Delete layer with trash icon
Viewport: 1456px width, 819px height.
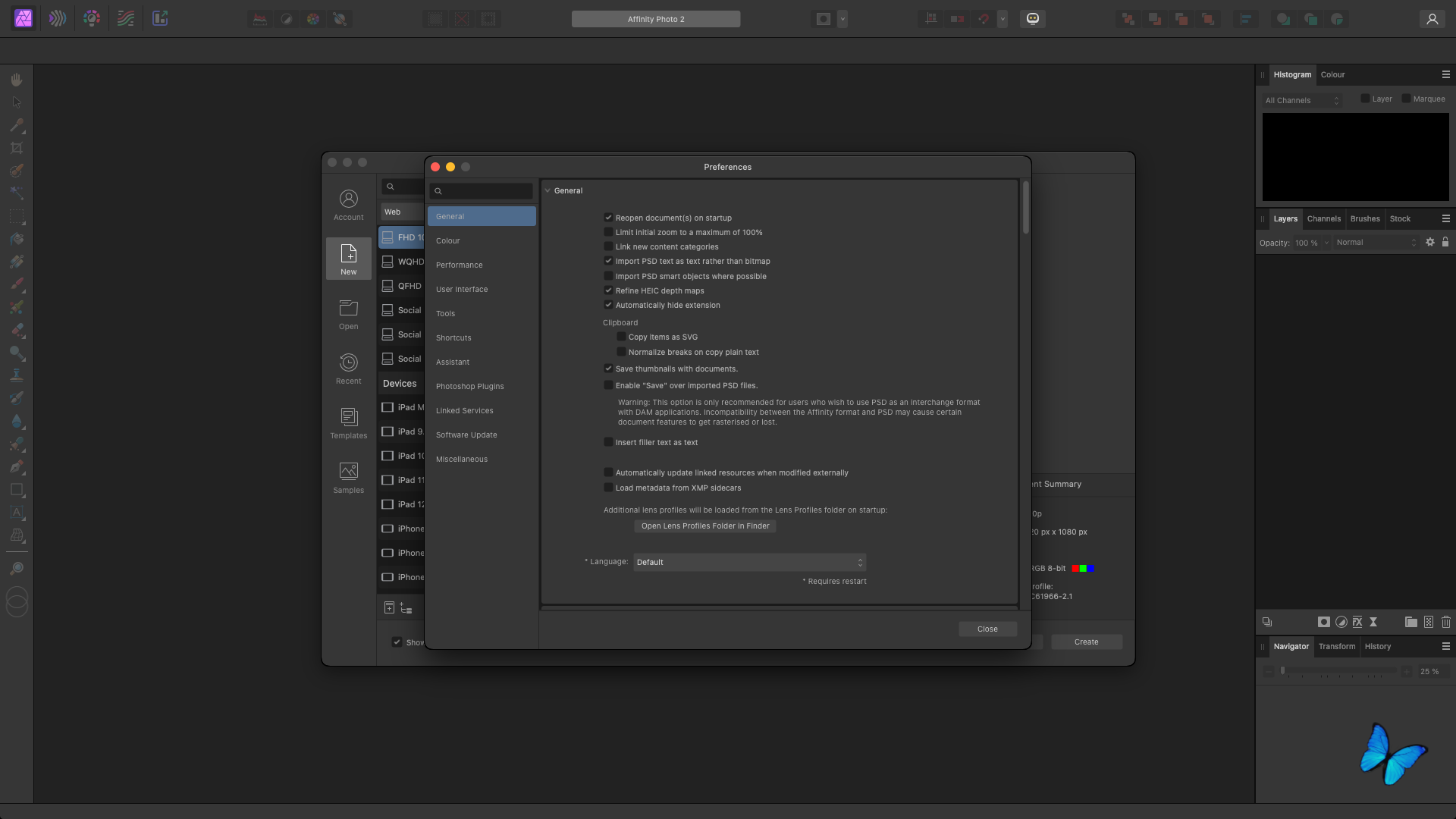coord(1445,622)
